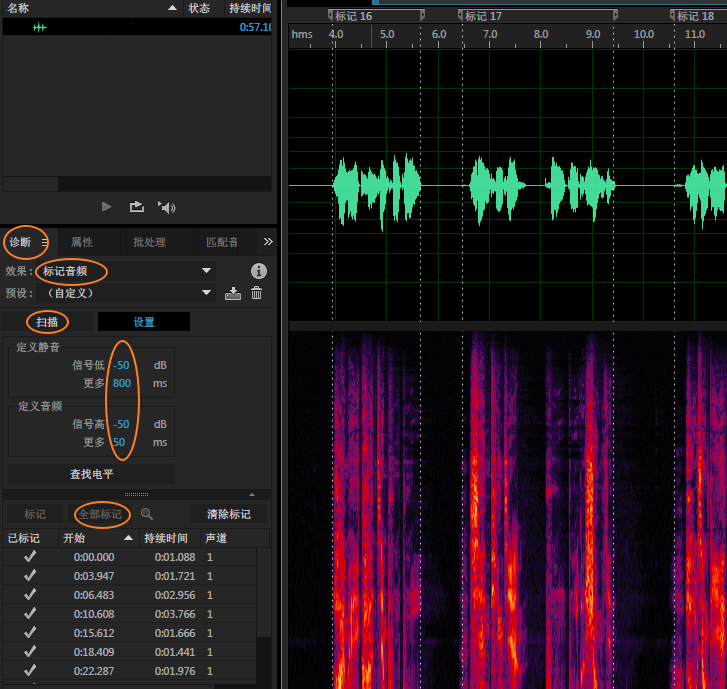
Task: Toggle checkmark for the 0:10.608 row
Action: (x=30, y=613)
